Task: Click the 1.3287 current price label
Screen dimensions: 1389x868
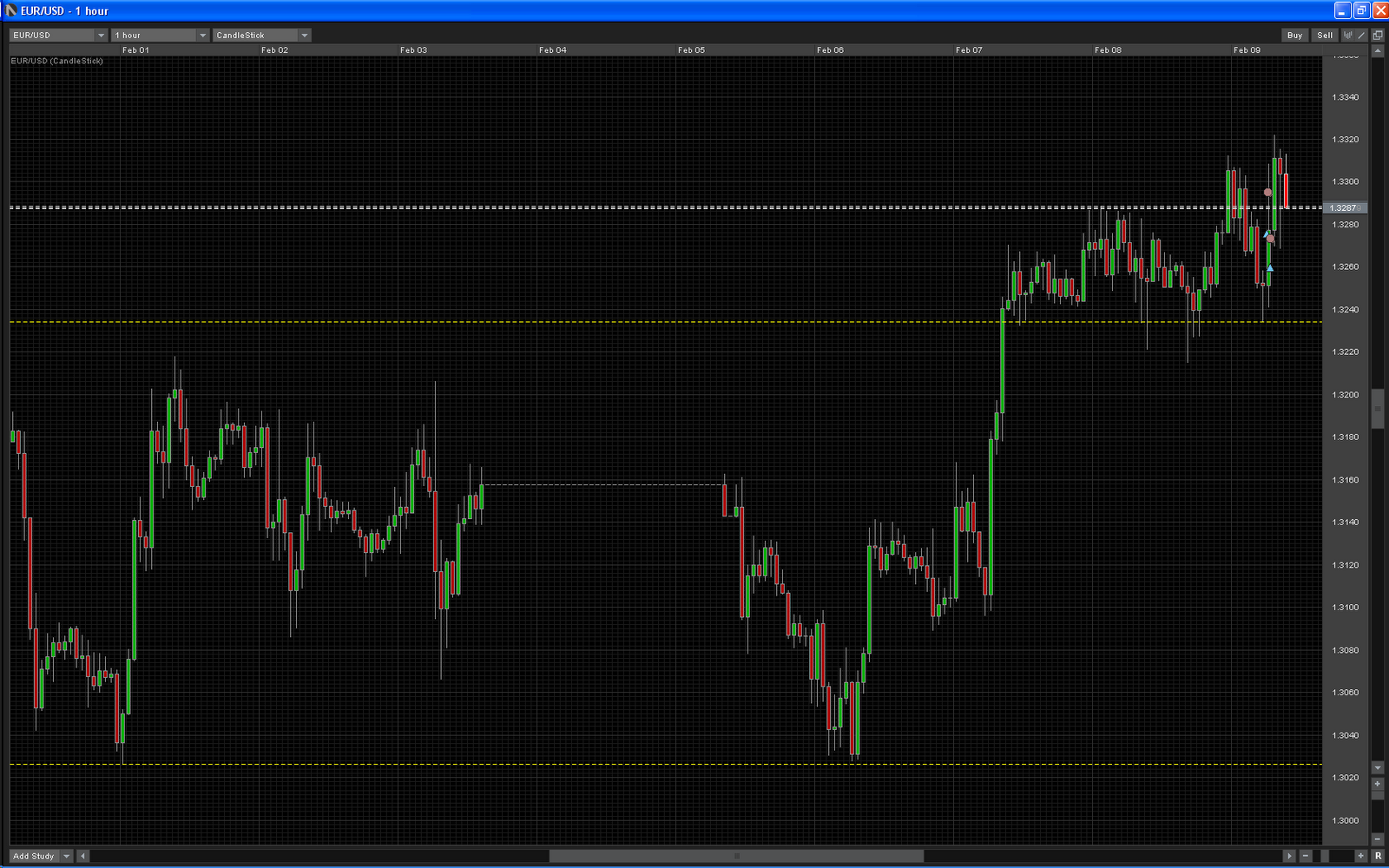Action: tap(1344, 208)
